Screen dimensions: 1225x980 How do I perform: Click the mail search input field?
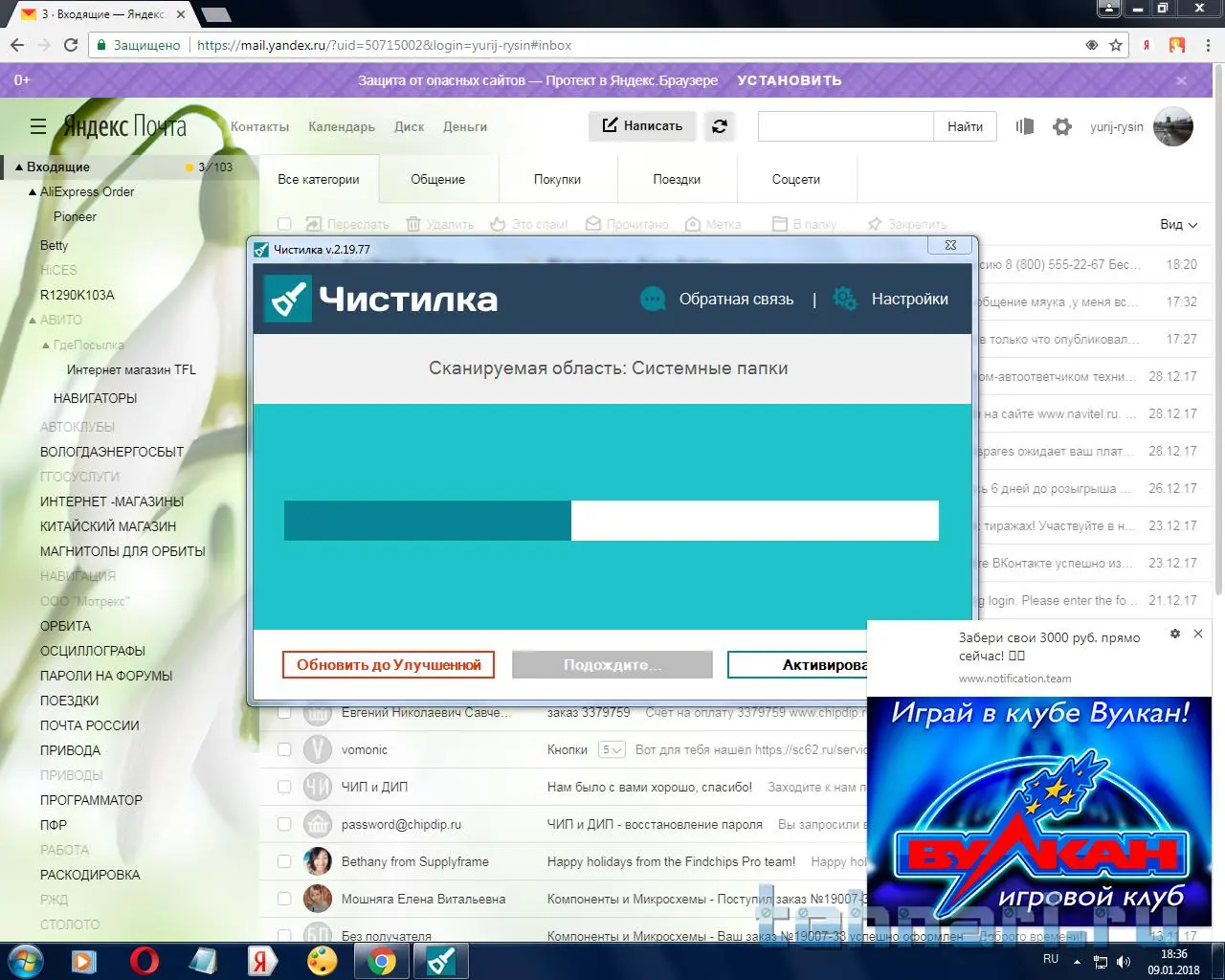pyautogui.click(x=846, y=126)
